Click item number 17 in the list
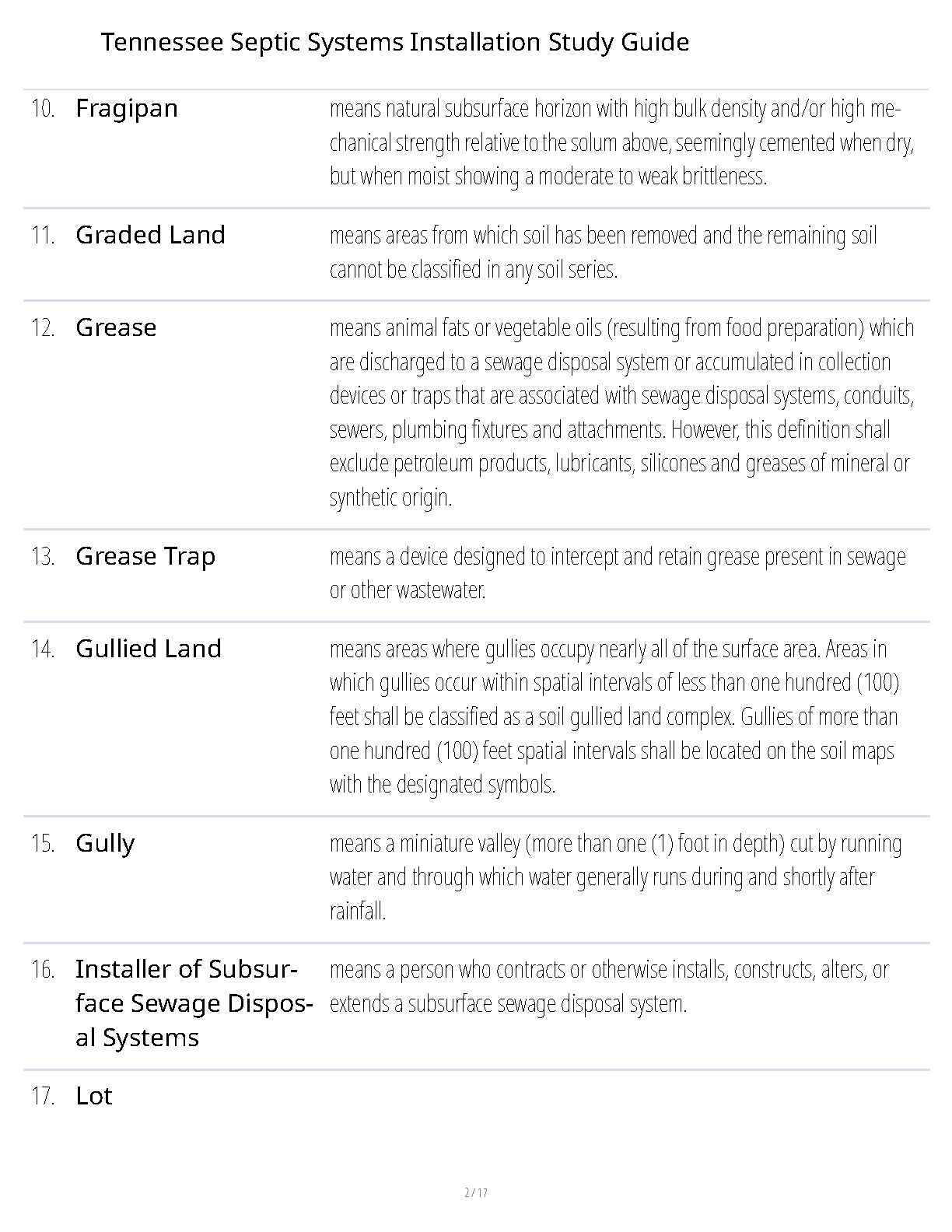Image resolution: width=952 pixels, height=1232 pixels. click(x=43, y=1097)
